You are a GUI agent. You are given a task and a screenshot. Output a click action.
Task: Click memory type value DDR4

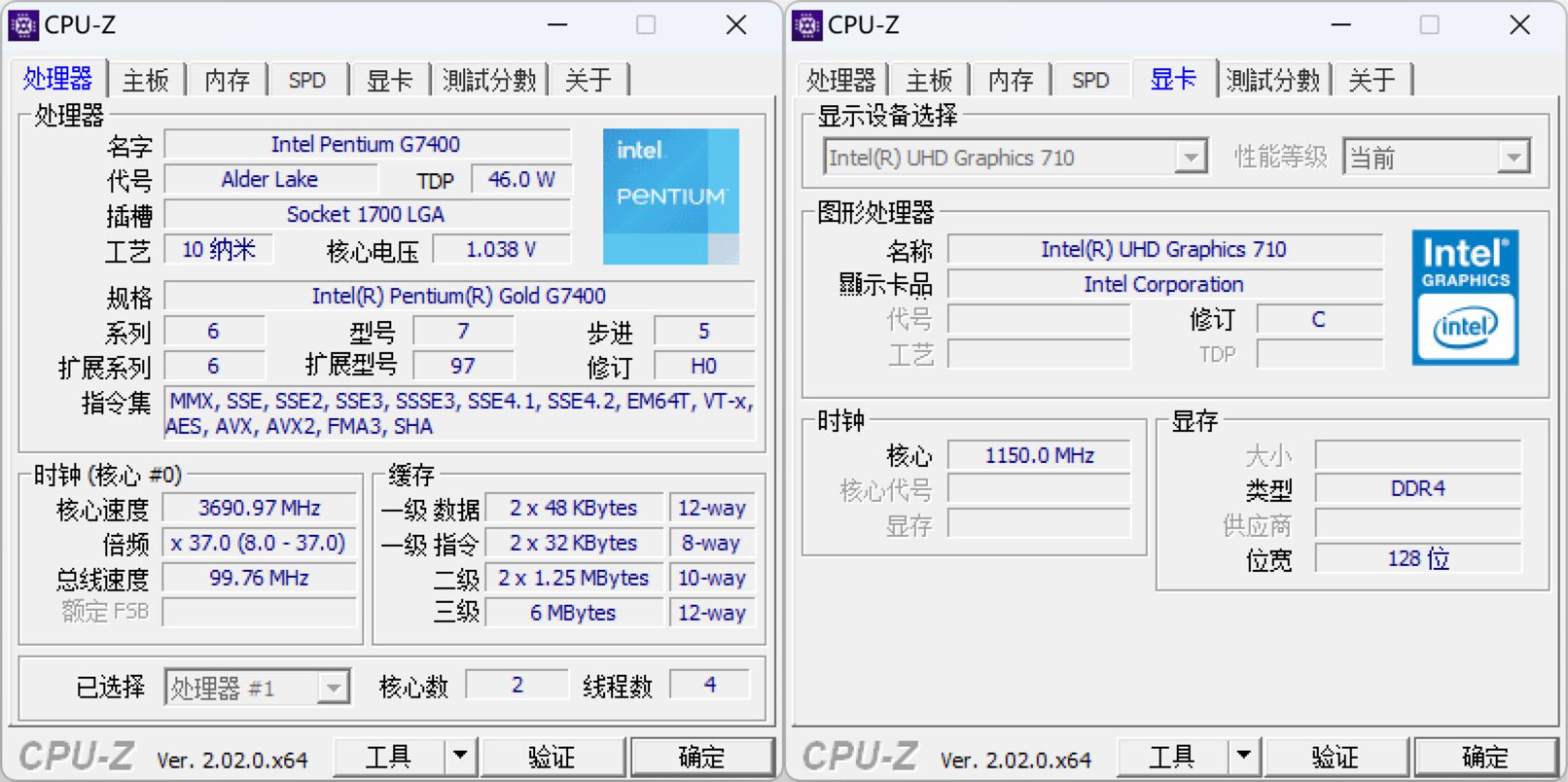click(x=1418, y=488)
